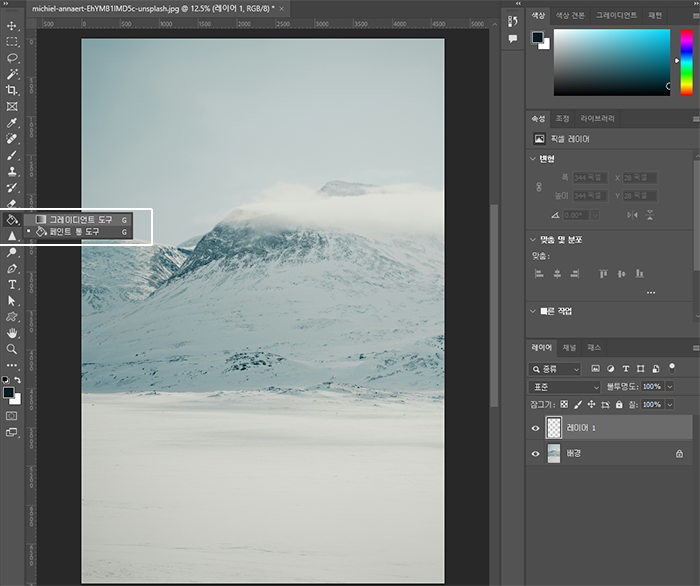Toggle layer filtering on/off switch
700x586 pixels.
click(672, 368)
